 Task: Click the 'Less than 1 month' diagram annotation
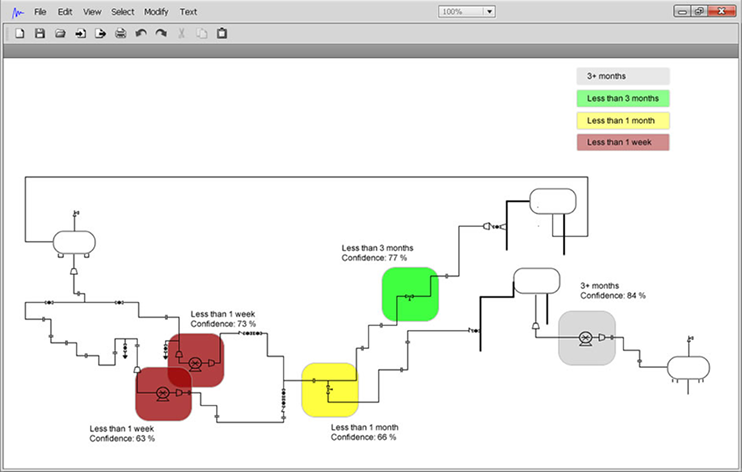click(365, 427)
